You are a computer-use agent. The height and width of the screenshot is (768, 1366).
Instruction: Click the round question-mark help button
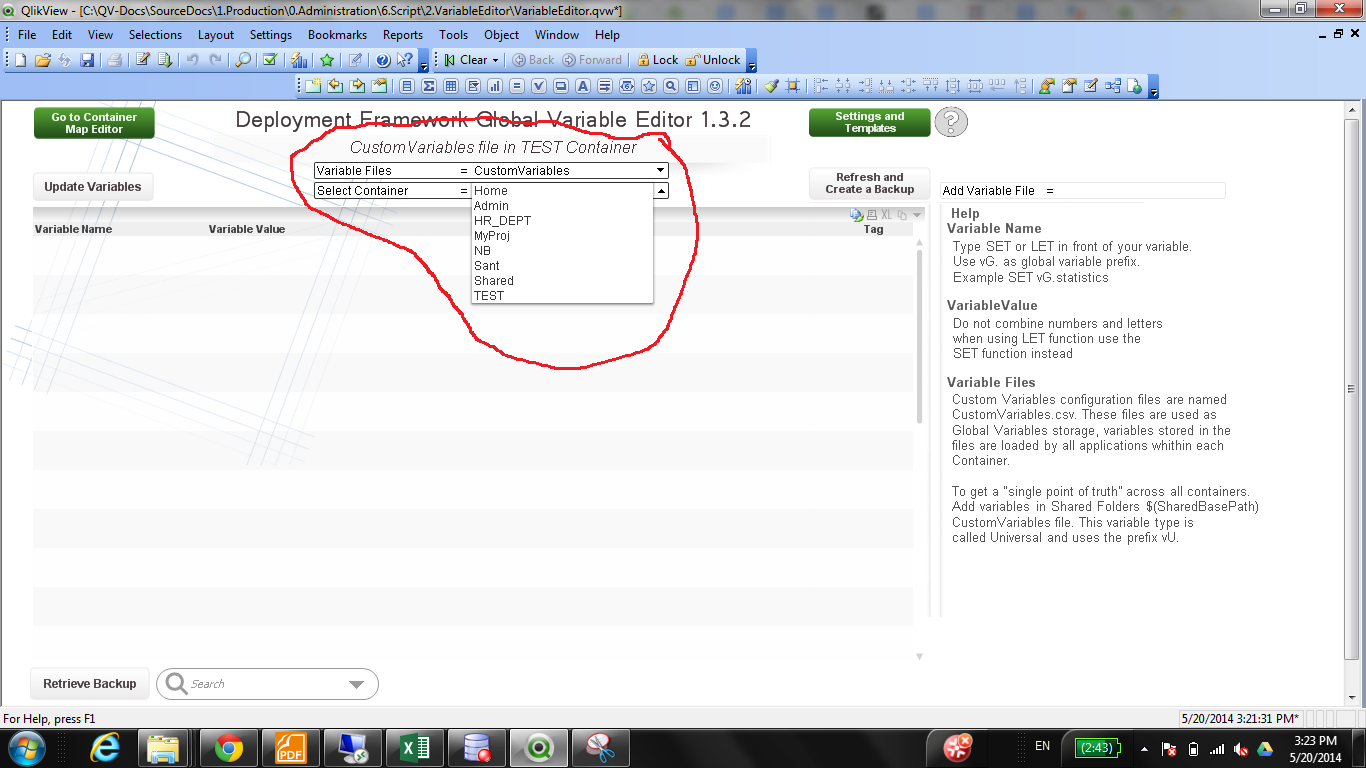[x=951, y=122]
